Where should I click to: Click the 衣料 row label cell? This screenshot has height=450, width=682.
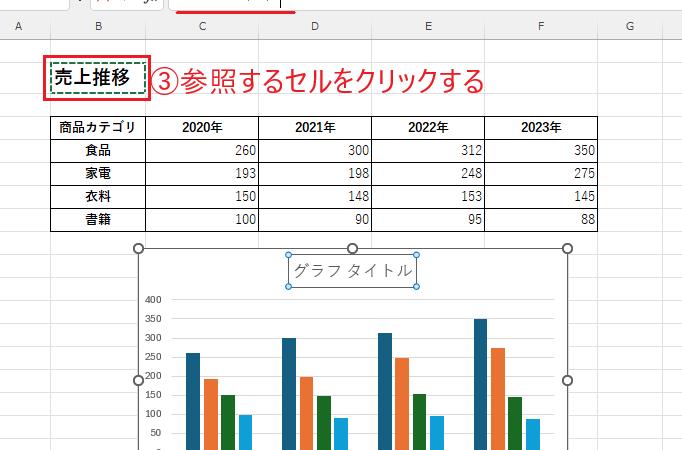click(x=98, y=197)
